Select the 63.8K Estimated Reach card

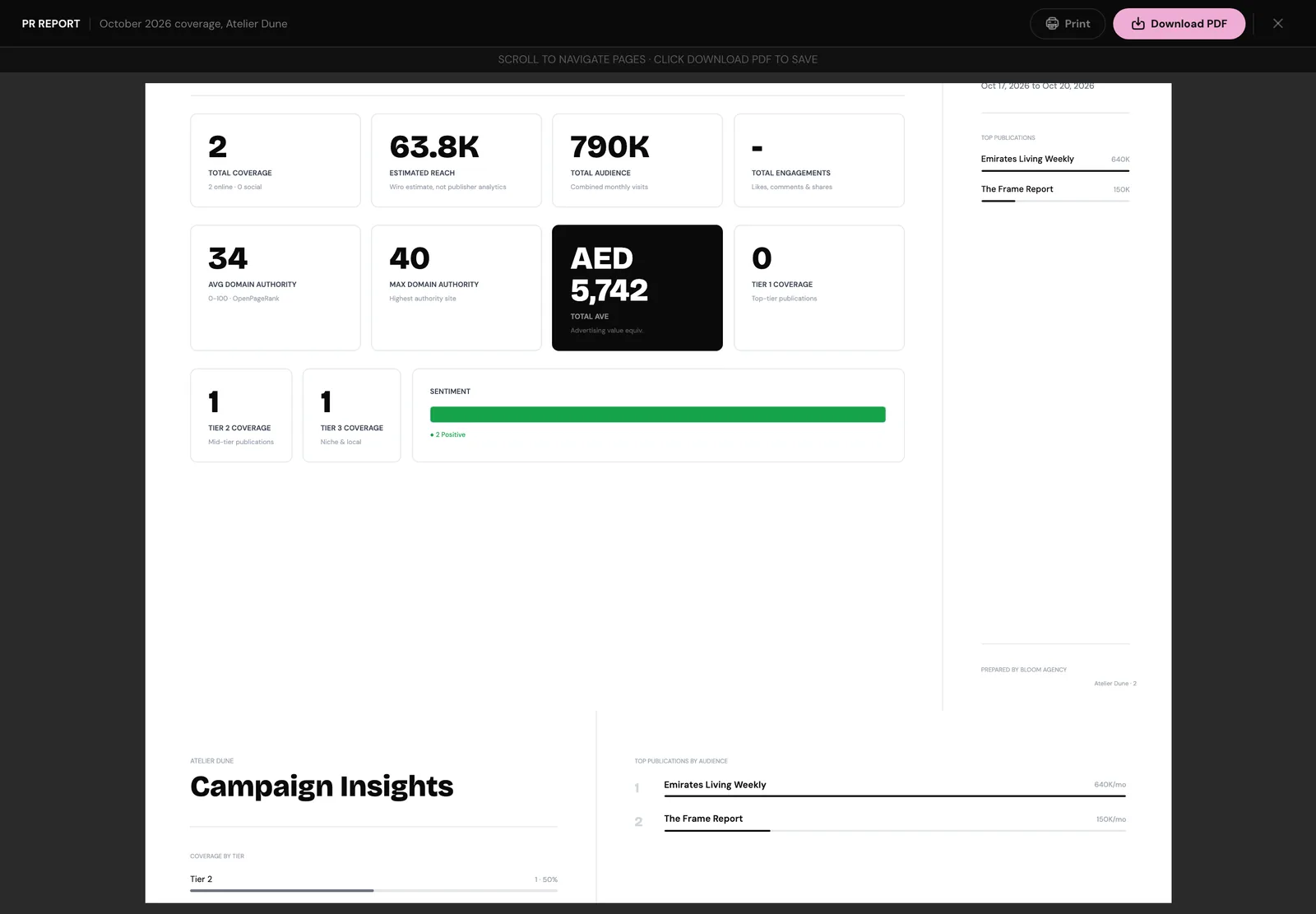pos(456,160)
